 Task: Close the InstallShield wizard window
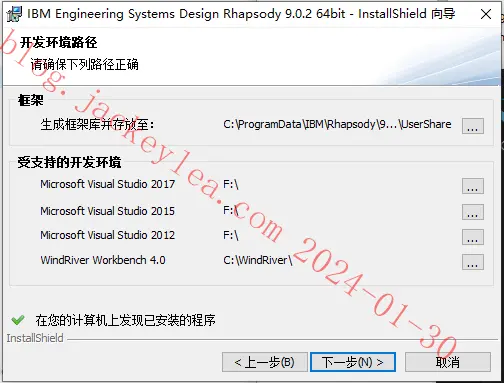point(486,14)
